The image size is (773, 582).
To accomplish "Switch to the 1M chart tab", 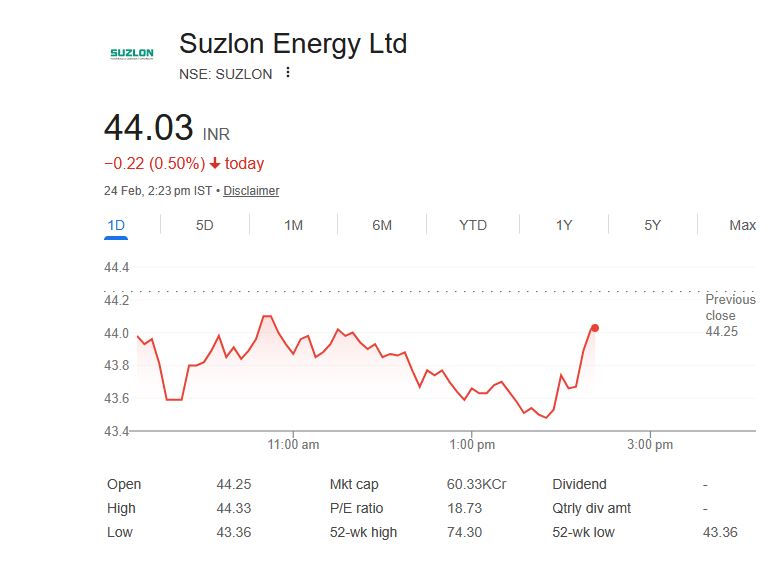I will [293, 225].
